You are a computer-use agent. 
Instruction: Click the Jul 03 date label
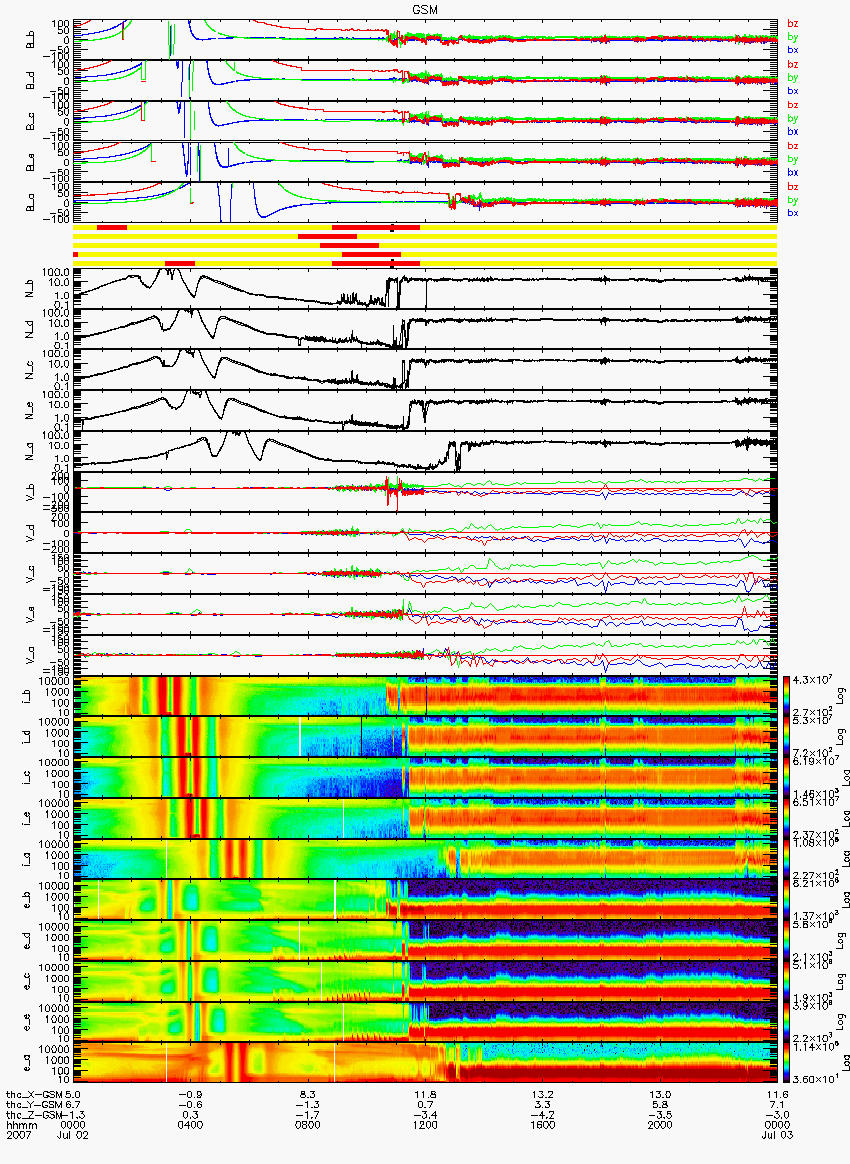point(776,1135)
